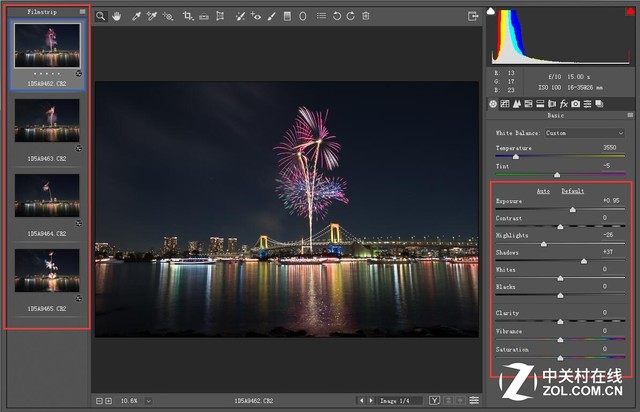640x412 pixels.
Task: Click the Exposure value field +0.95
Action: (611, 200)
